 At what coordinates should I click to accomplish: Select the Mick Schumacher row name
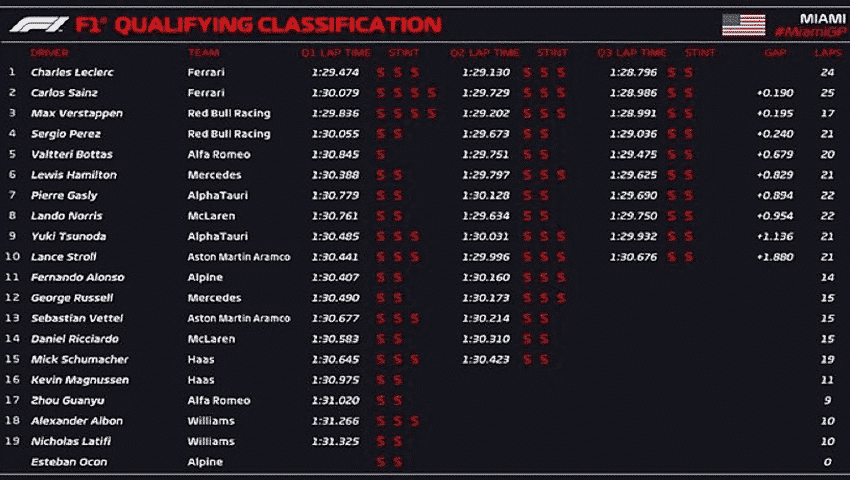point(80,360)
